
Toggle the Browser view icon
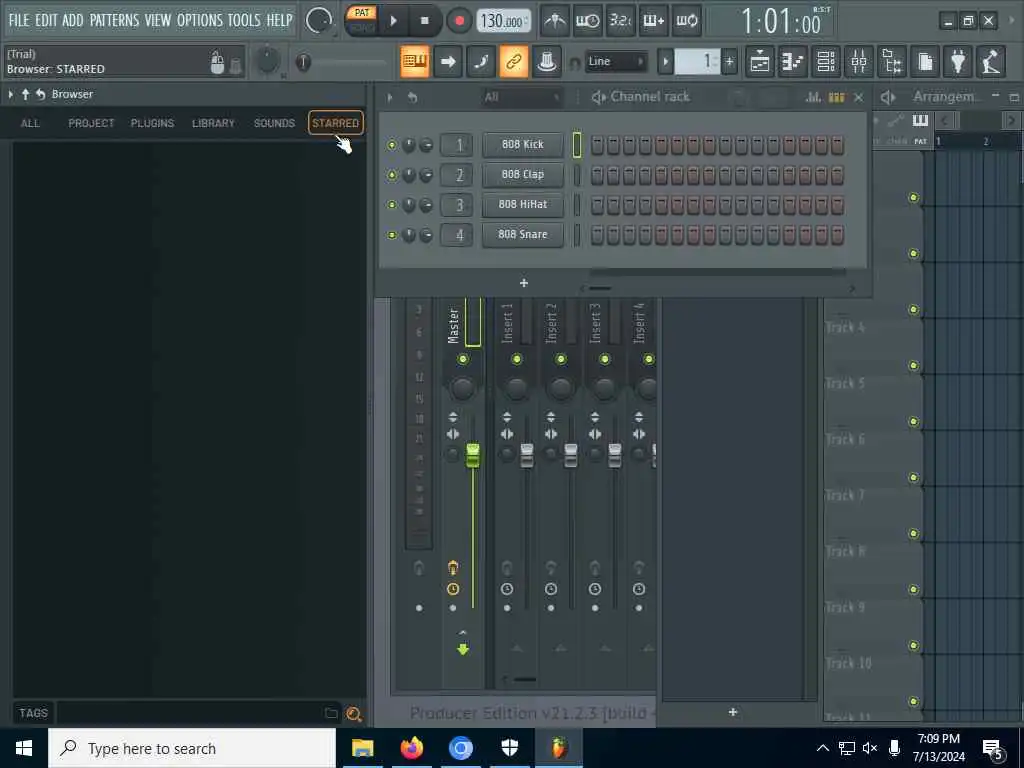[x=892, y=62]
